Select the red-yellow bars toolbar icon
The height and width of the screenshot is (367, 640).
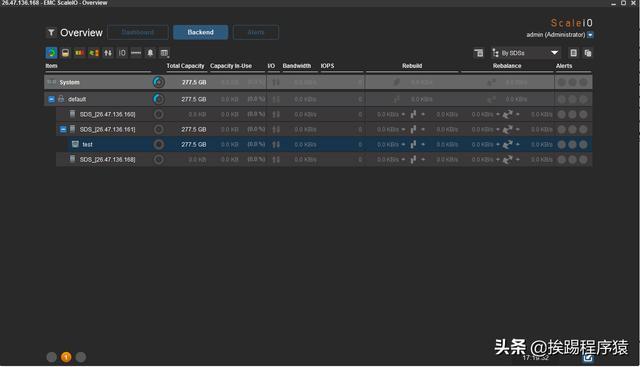[80, 53]
